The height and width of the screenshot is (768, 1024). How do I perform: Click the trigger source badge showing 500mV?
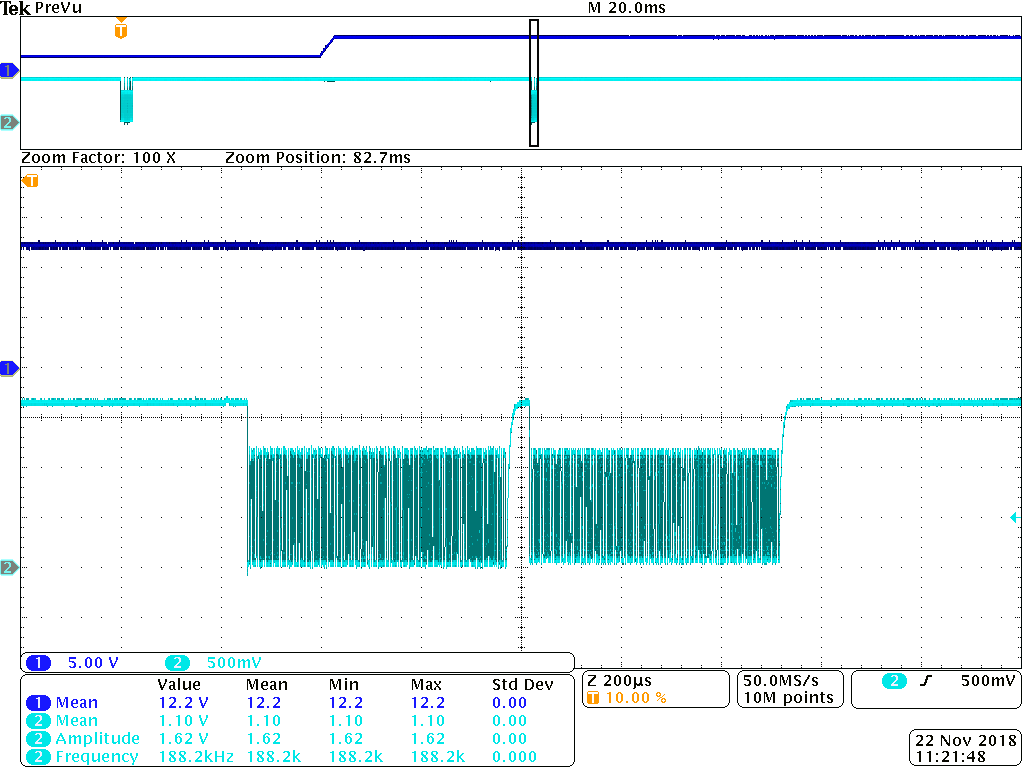(934, 681)
